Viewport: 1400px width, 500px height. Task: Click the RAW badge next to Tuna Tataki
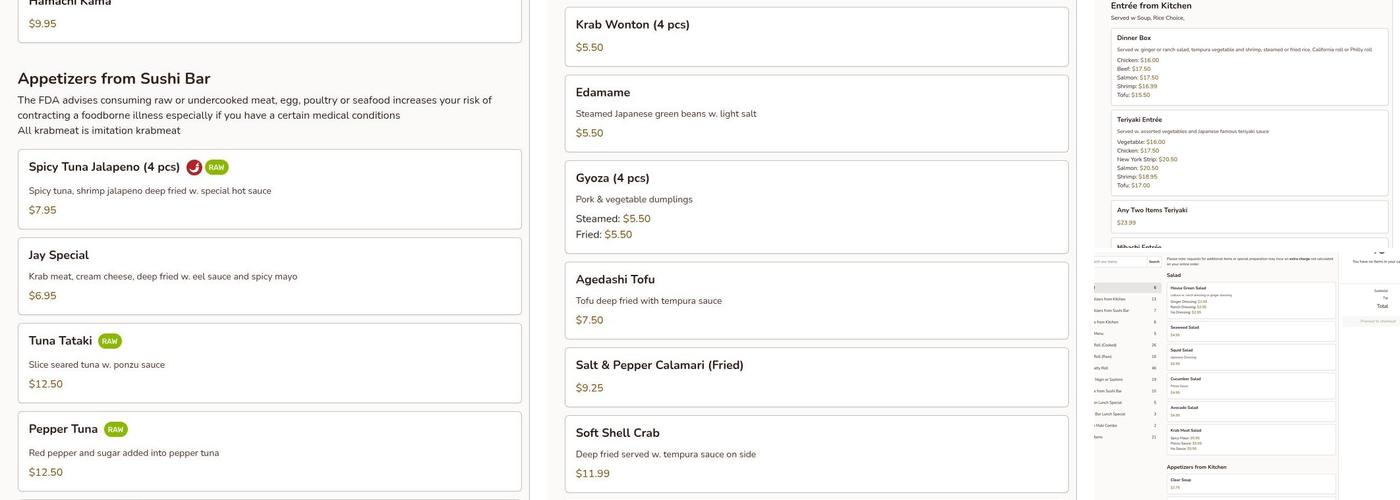(x=110, y=341)
